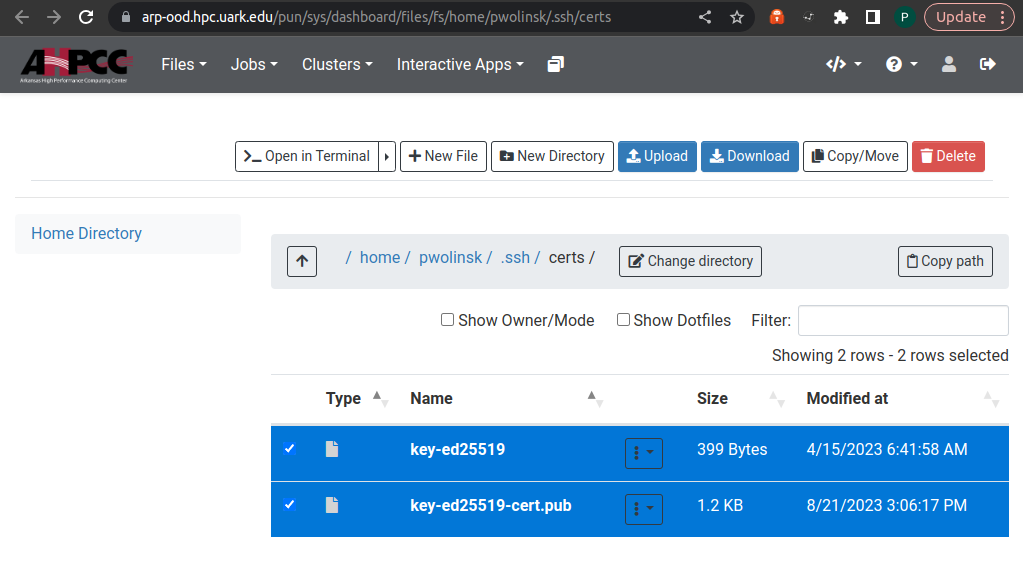1023x581 pixels.
Task: Open the browser extensions puzzle icon
Action: pos(840,17)
